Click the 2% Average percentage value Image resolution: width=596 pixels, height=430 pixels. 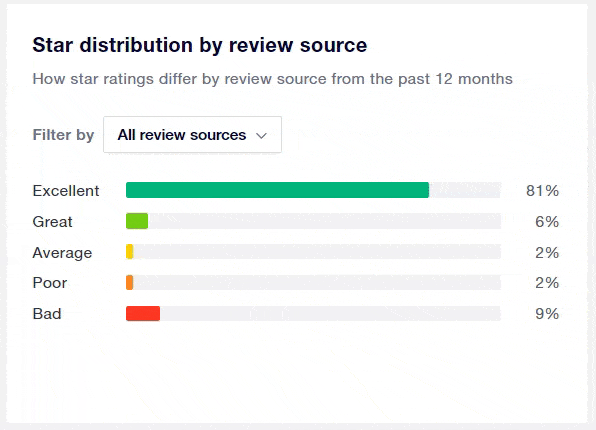(547, 252)
